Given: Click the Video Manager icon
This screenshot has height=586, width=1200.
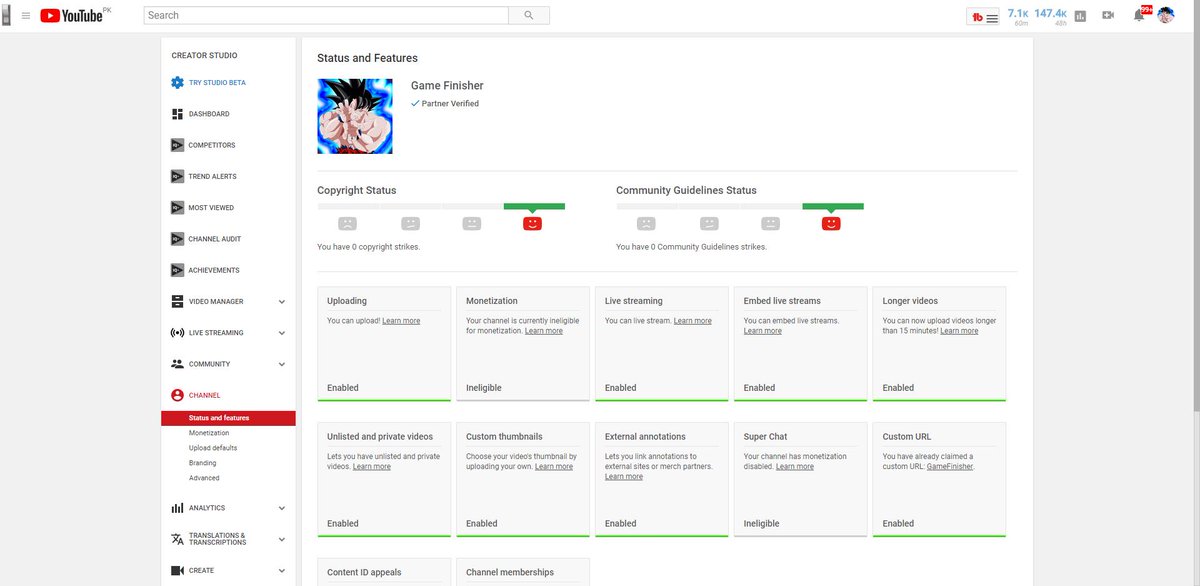Looking at the screenshot, I should (177, 301).
